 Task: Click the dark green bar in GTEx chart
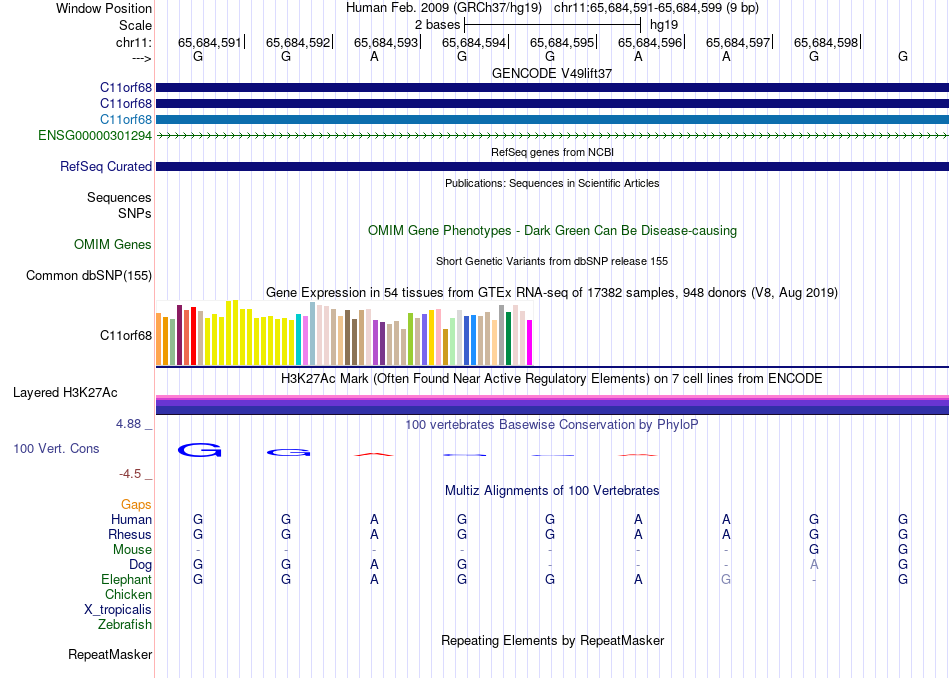point(508,338)
